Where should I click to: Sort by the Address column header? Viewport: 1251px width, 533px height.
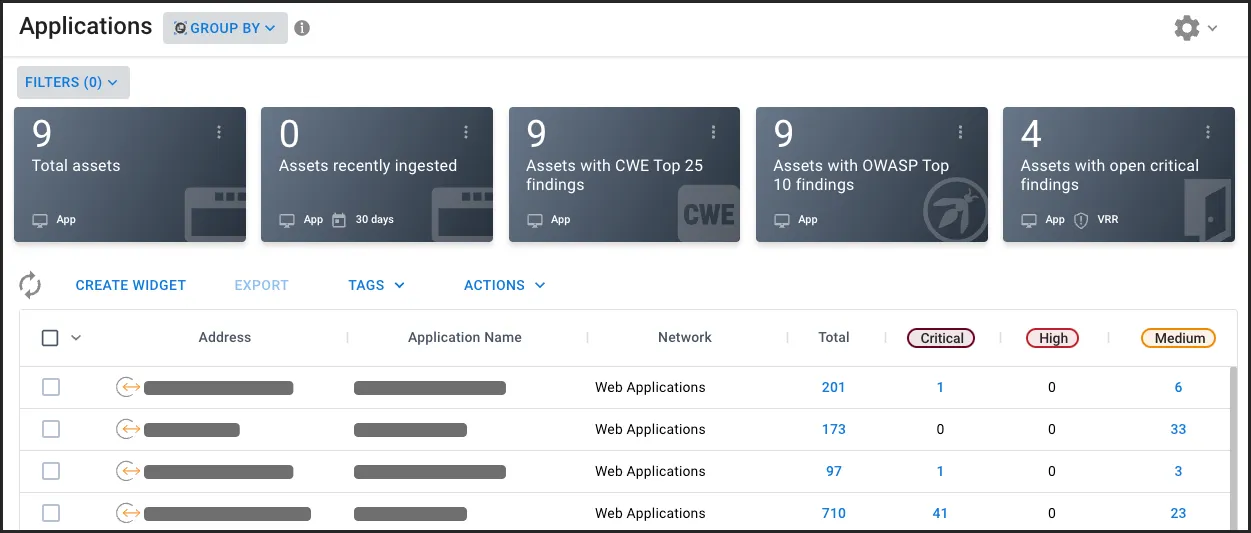pos(225,338)
